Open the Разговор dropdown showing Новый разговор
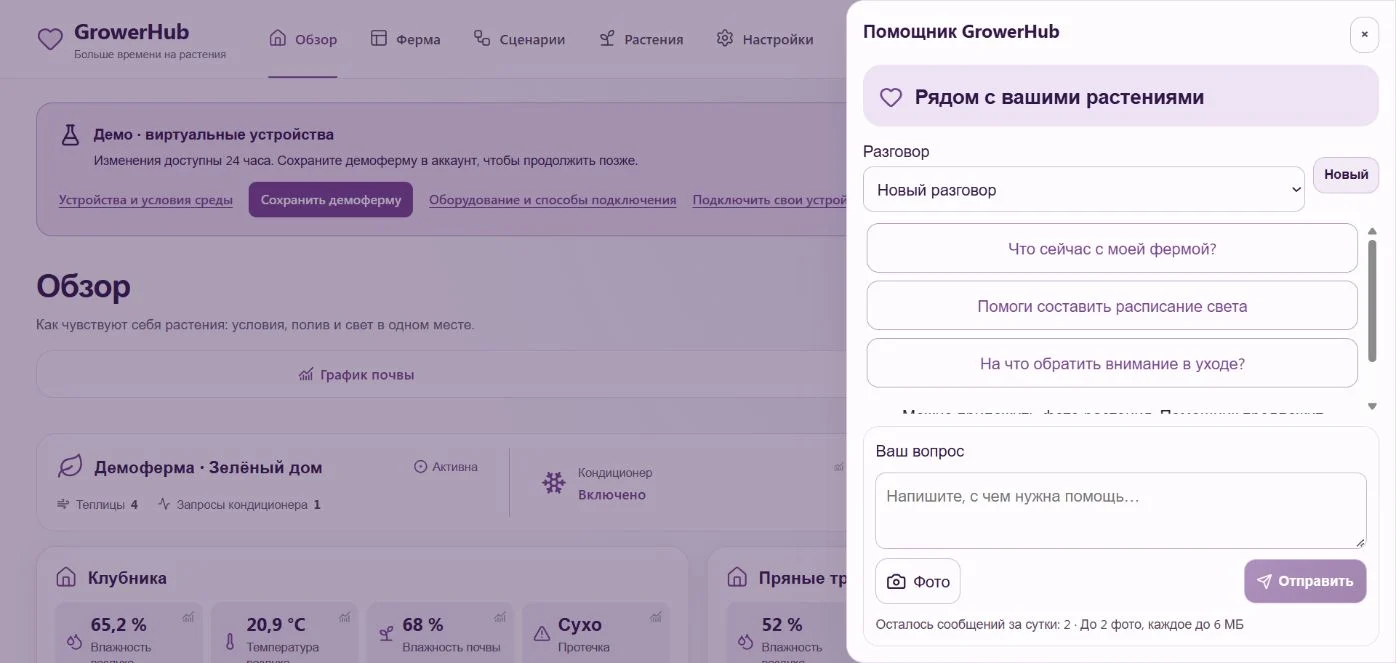Image resolution: width=1396 pixels, height=663 pixels. tap(1084, 189)
